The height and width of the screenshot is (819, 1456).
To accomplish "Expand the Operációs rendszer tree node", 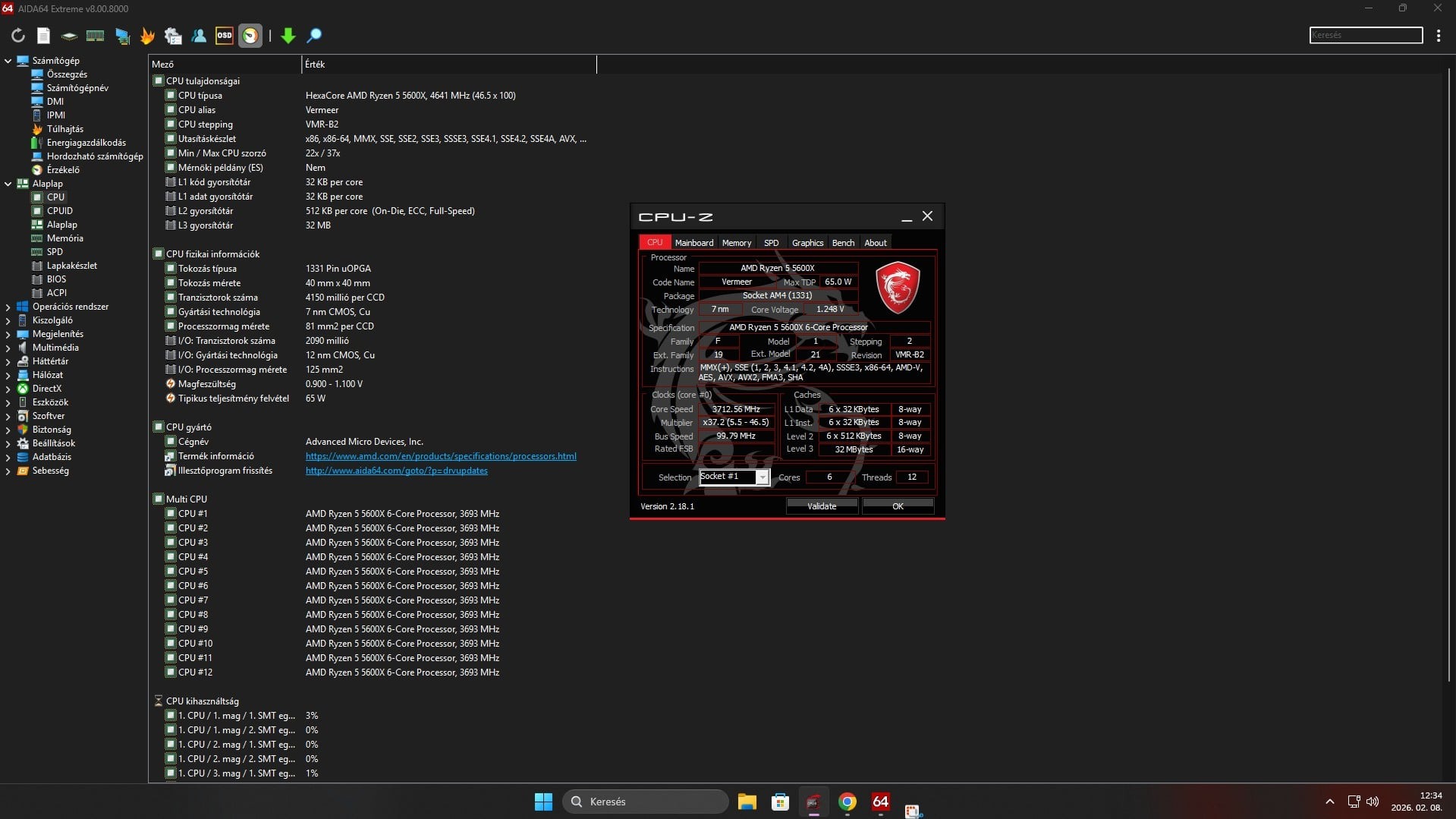I will [x=8, y=307].
